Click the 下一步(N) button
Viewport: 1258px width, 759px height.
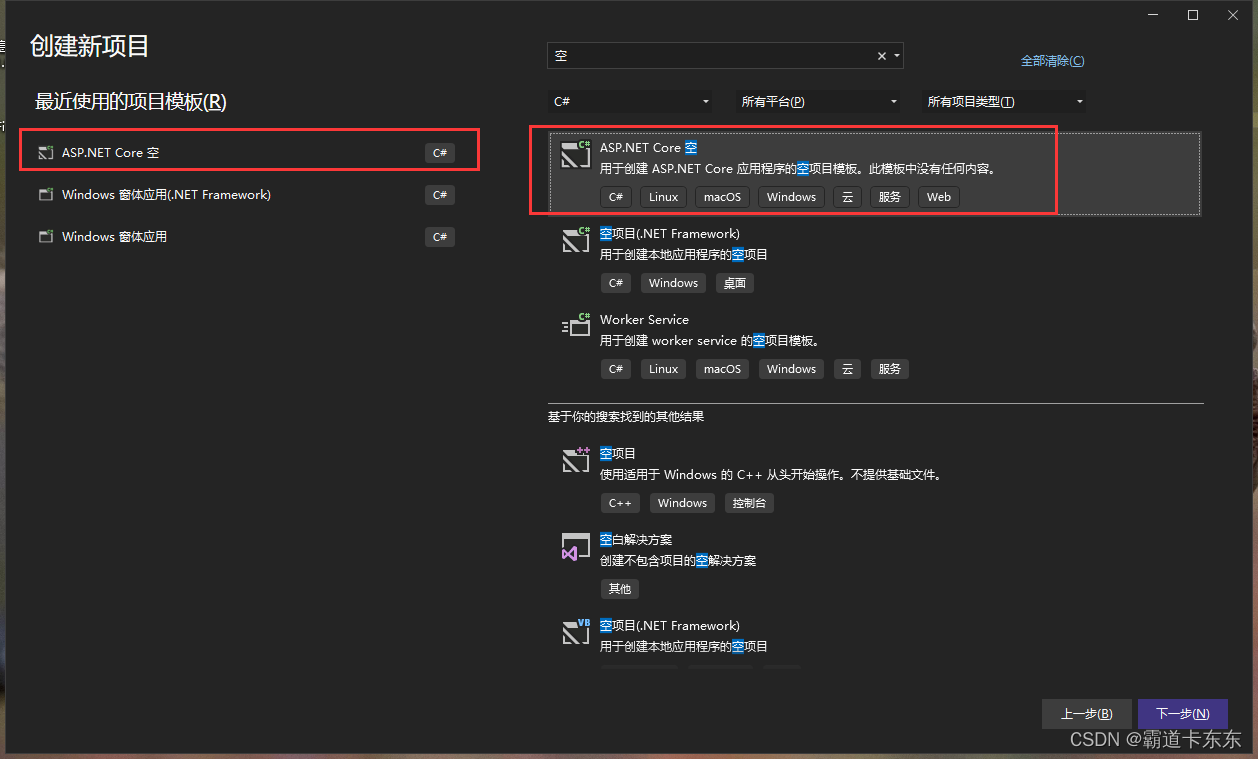[x=1183, y=714]
